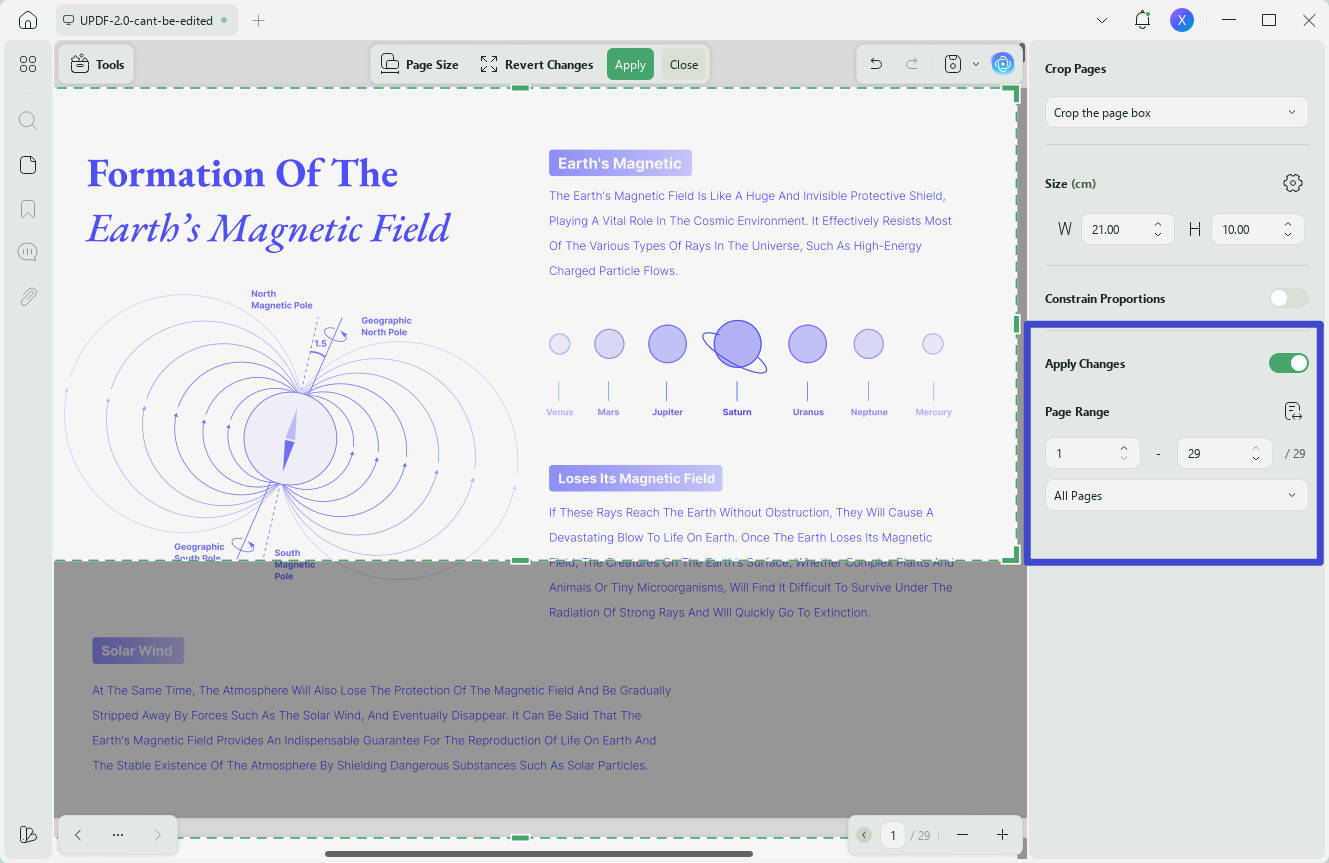Click the Jupiter planet label

point(667,412)
